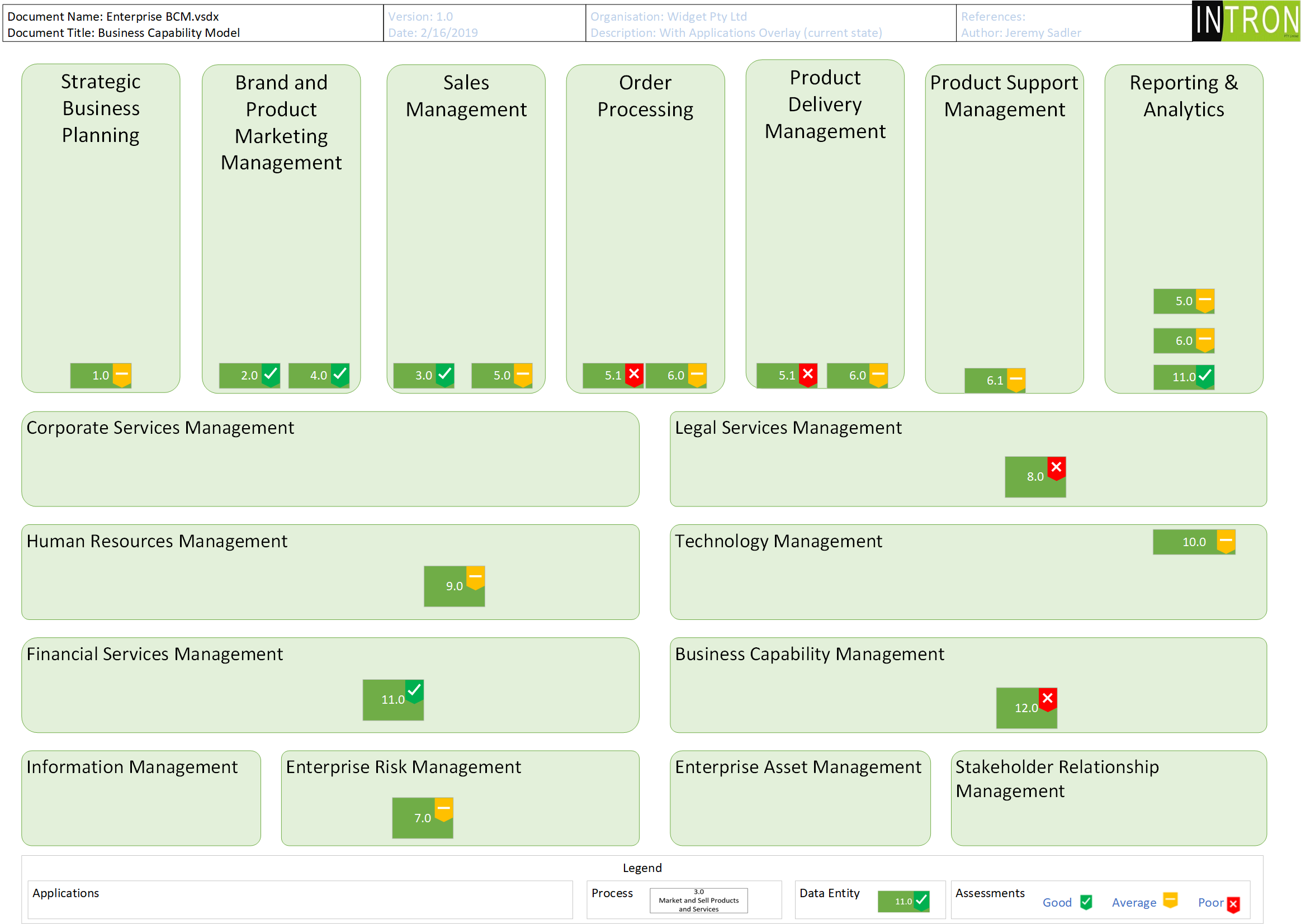Click green check icon on 2.0 entity
The height and width of the screenshot is (924, 1301).
271,374
